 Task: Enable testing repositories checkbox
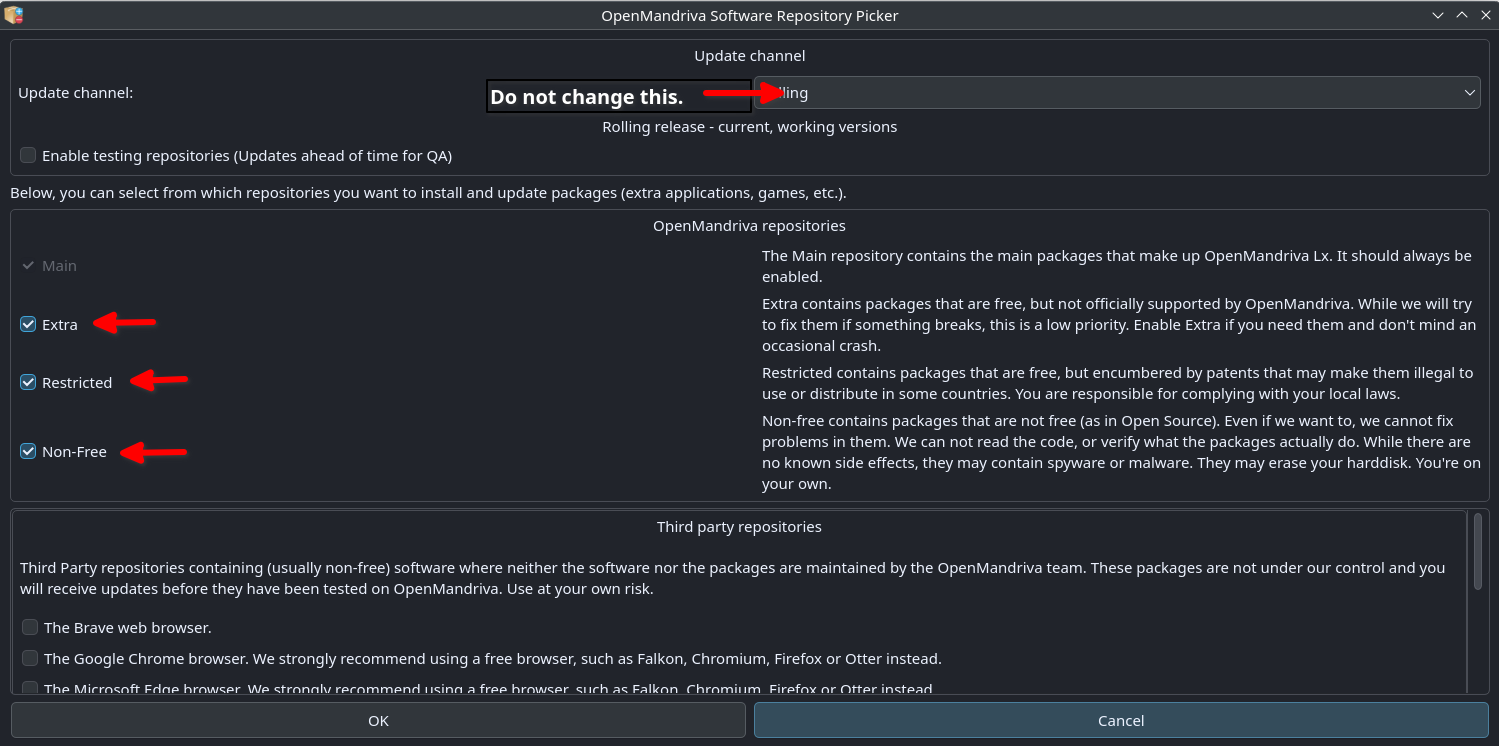click(x=28, y=155)
